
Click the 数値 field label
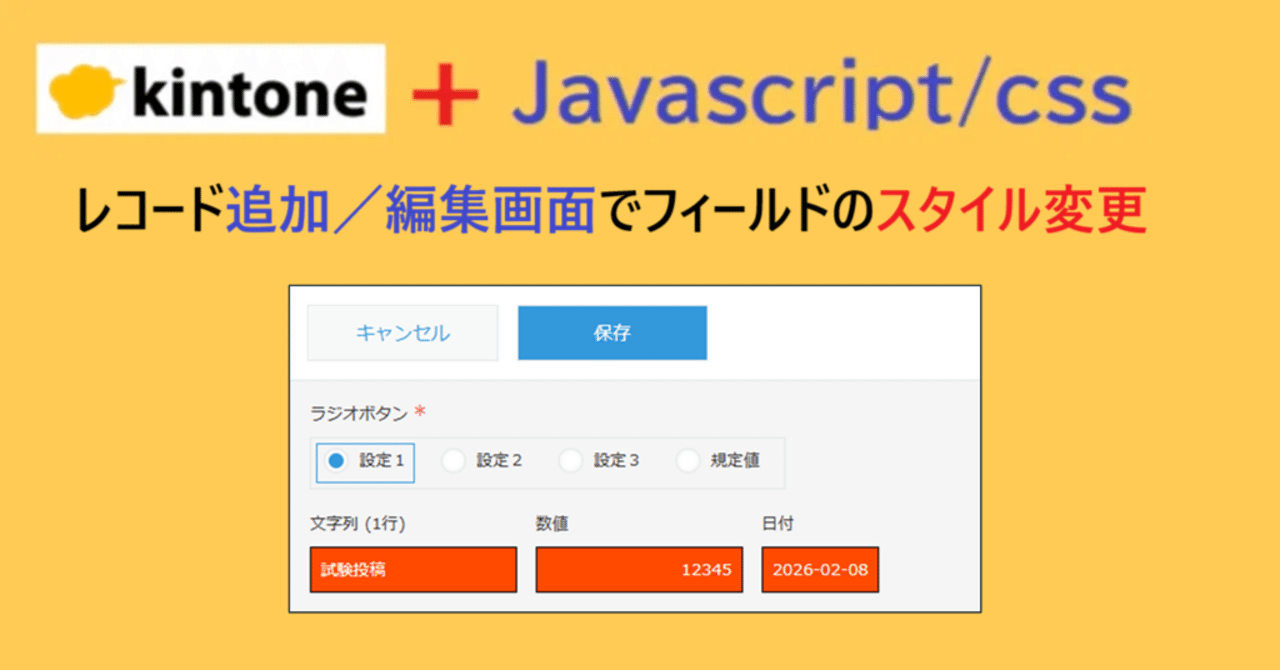coord(551,523)
